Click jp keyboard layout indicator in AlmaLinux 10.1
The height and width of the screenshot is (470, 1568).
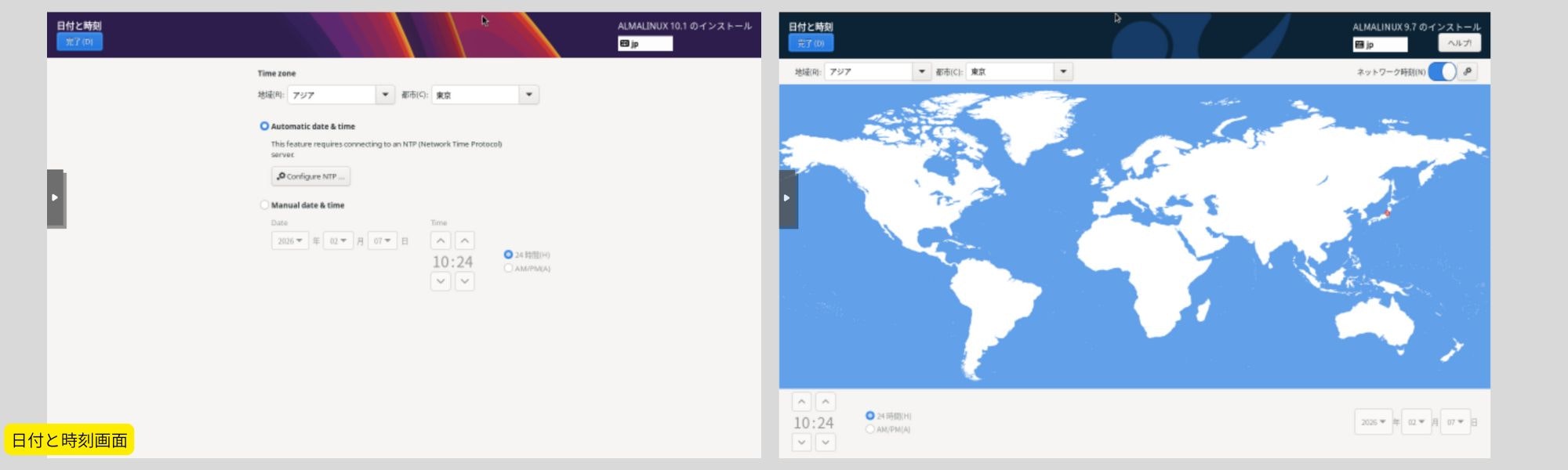(645, 43)
